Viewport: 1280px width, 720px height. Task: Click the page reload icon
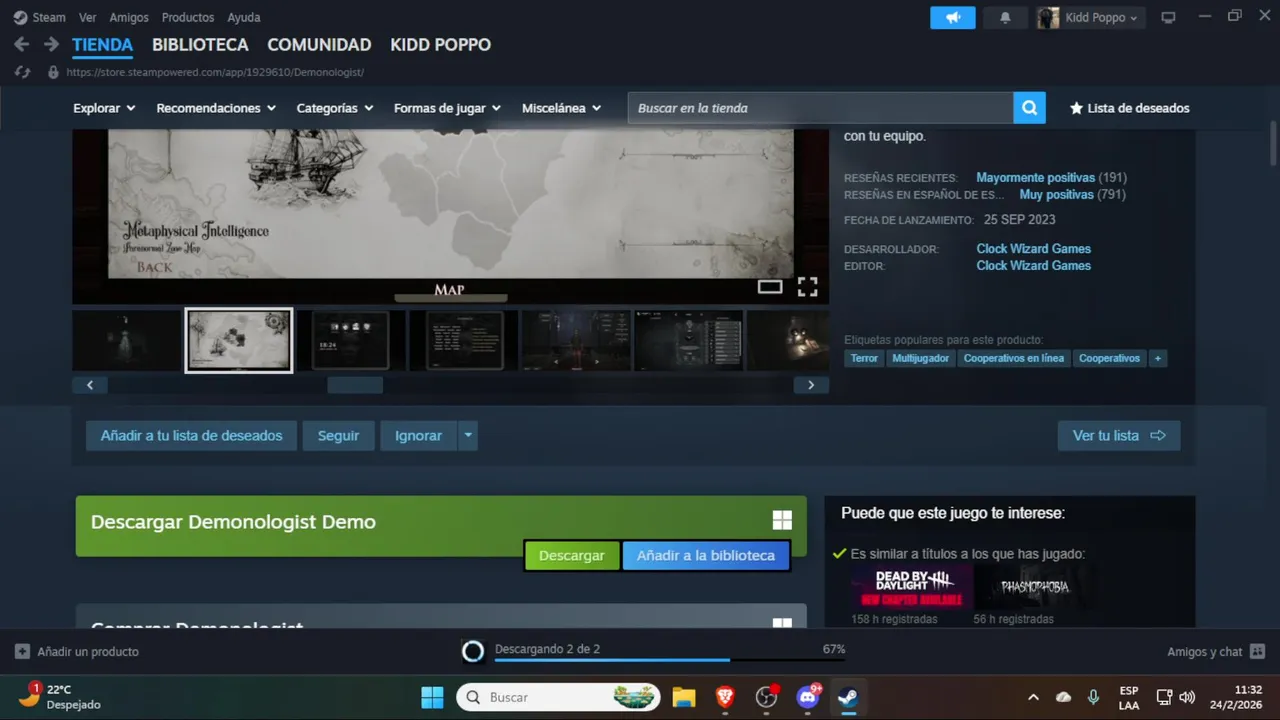tap(23, 72)
